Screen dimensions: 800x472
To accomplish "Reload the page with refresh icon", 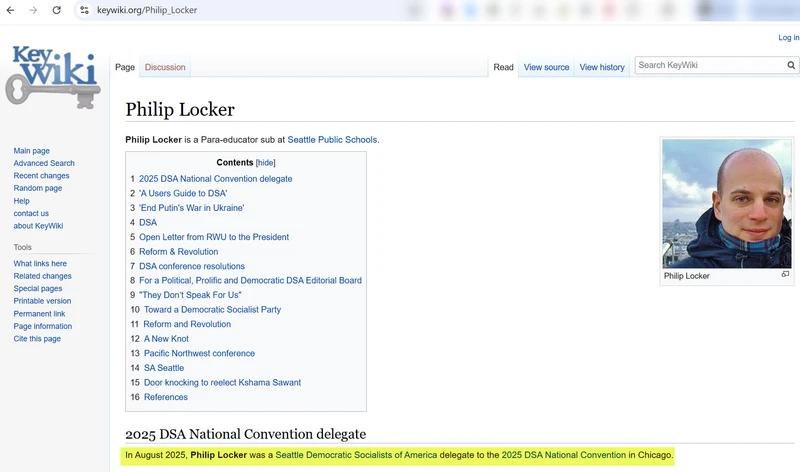I will pos(57,10).
